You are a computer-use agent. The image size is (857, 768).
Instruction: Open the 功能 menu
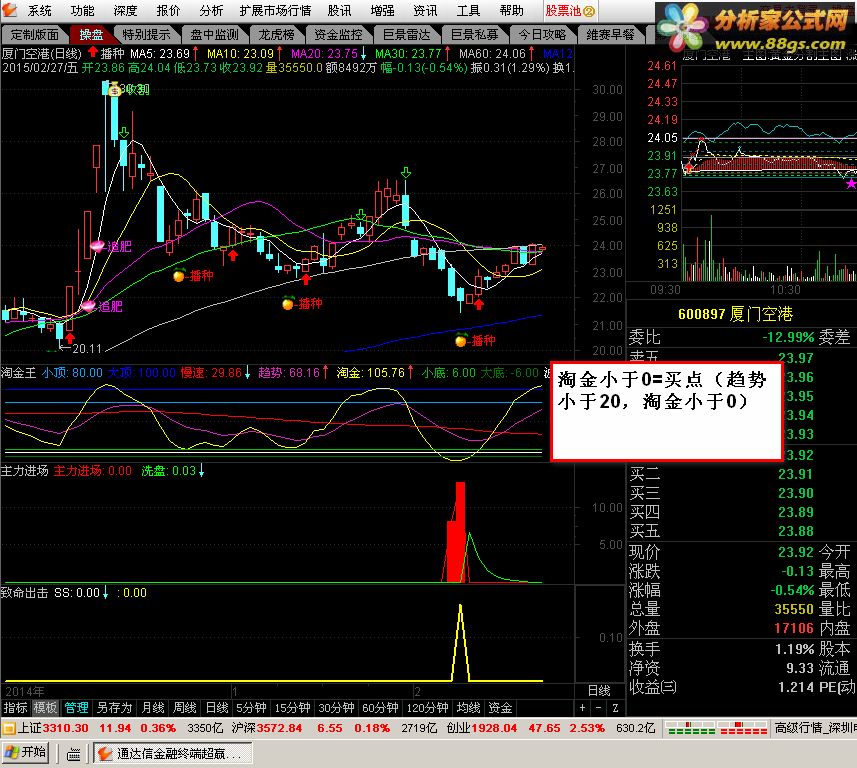coord(82,10)
